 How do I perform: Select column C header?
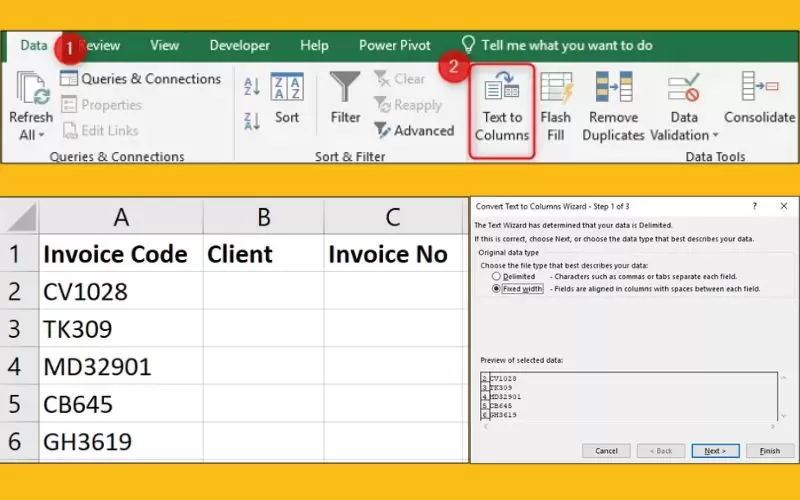point(393,217)
